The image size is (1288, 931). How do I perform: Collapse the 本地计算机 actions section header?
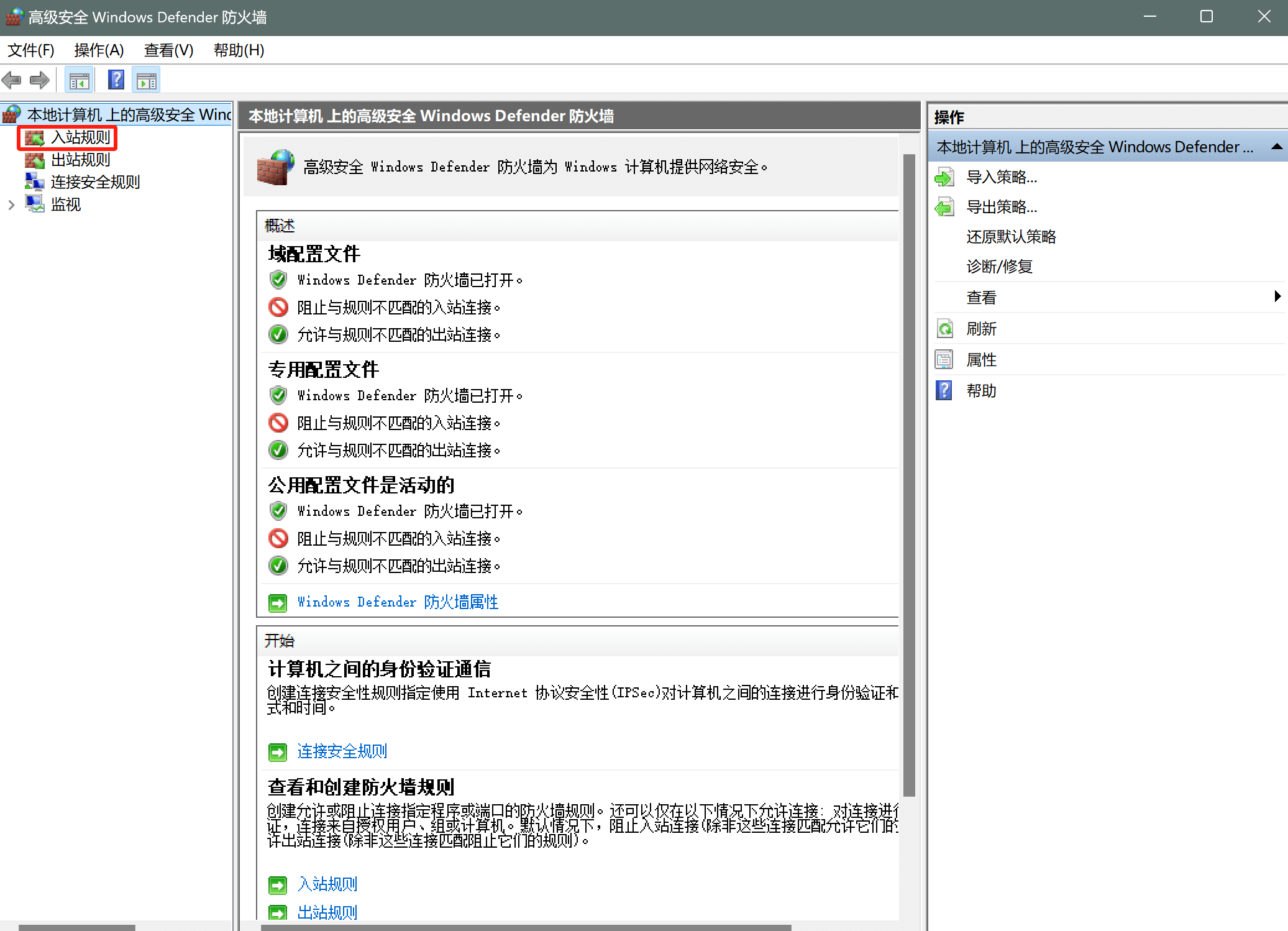tap(1277, 147)
